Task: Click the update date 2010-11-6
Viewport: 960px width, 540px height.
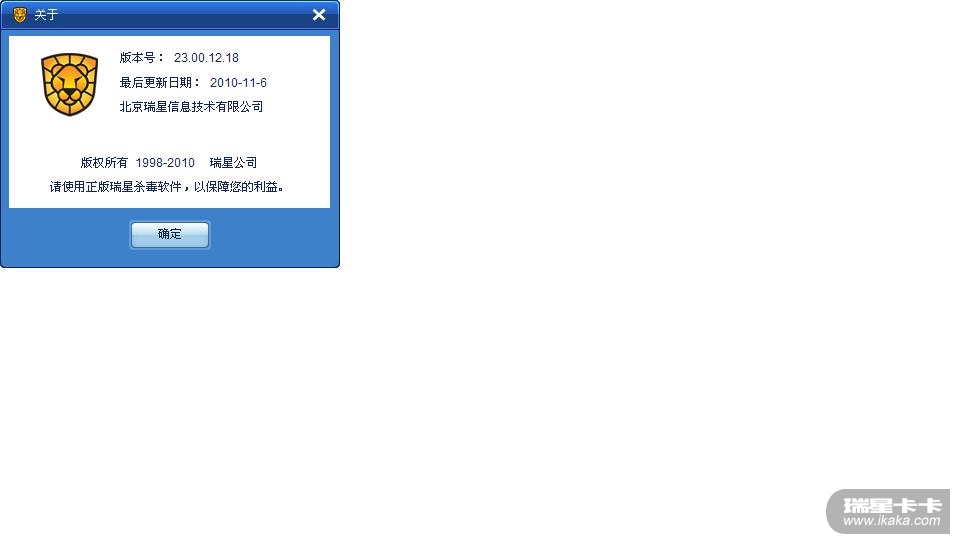Action: coord(238,83)
